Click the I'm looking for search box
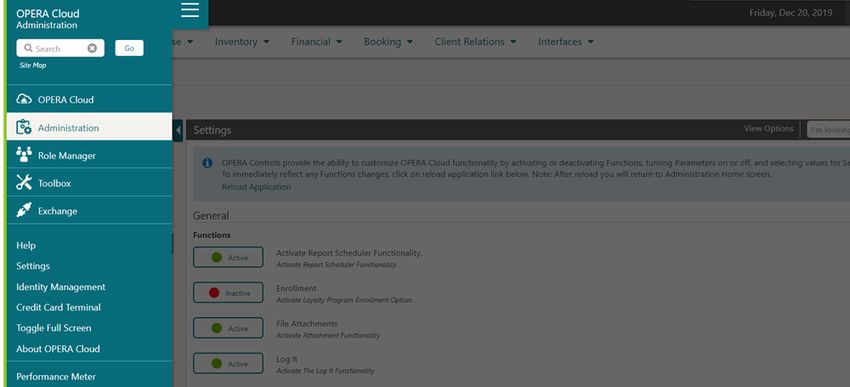 (x=828, y=130)
